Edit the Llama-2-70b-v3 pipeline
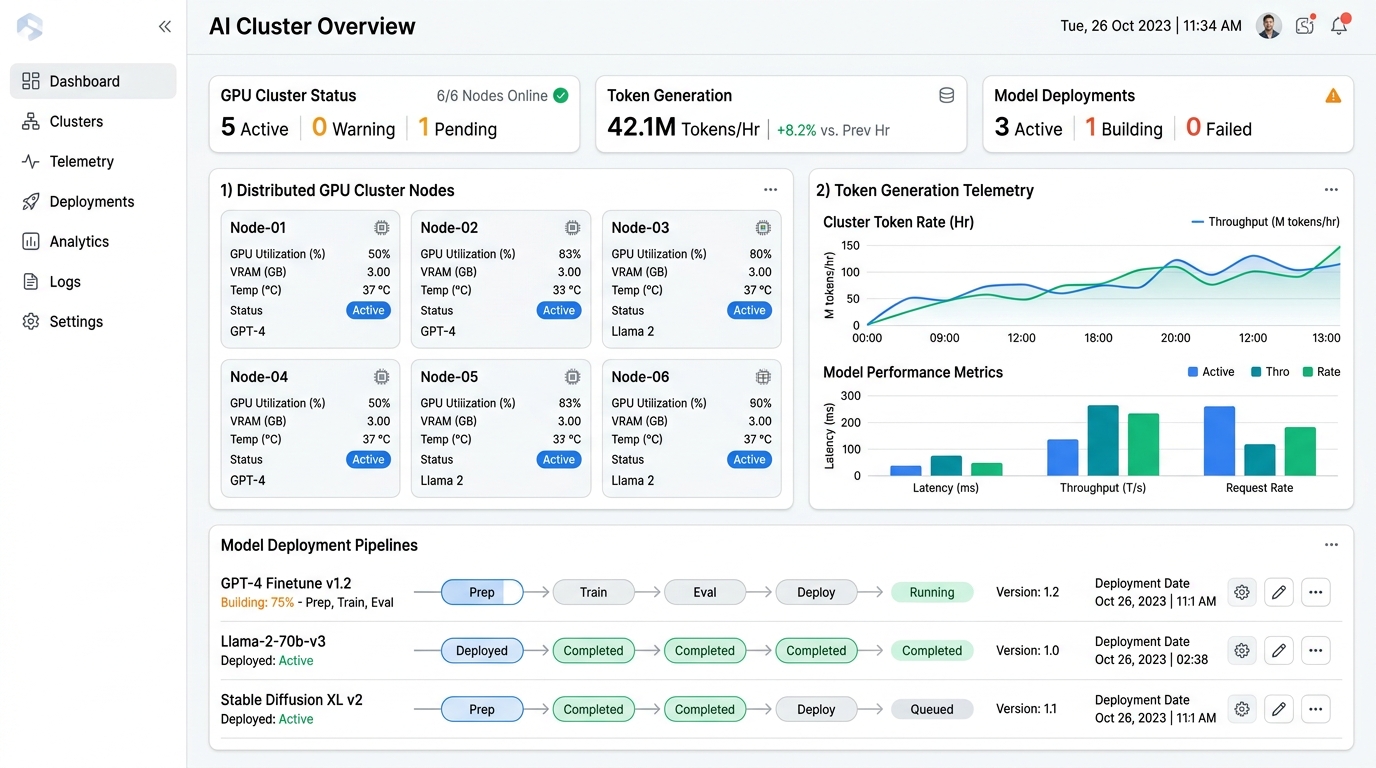This screenshot has height=768, width=1376. tap(1278, 650)
